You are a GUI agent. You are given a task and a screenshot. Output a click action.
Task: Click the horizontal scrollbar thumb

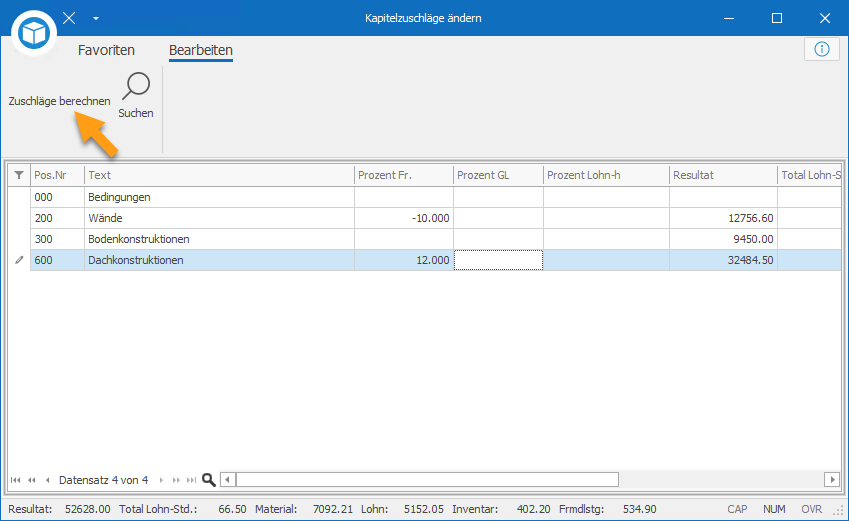click(x=427, y=480)
